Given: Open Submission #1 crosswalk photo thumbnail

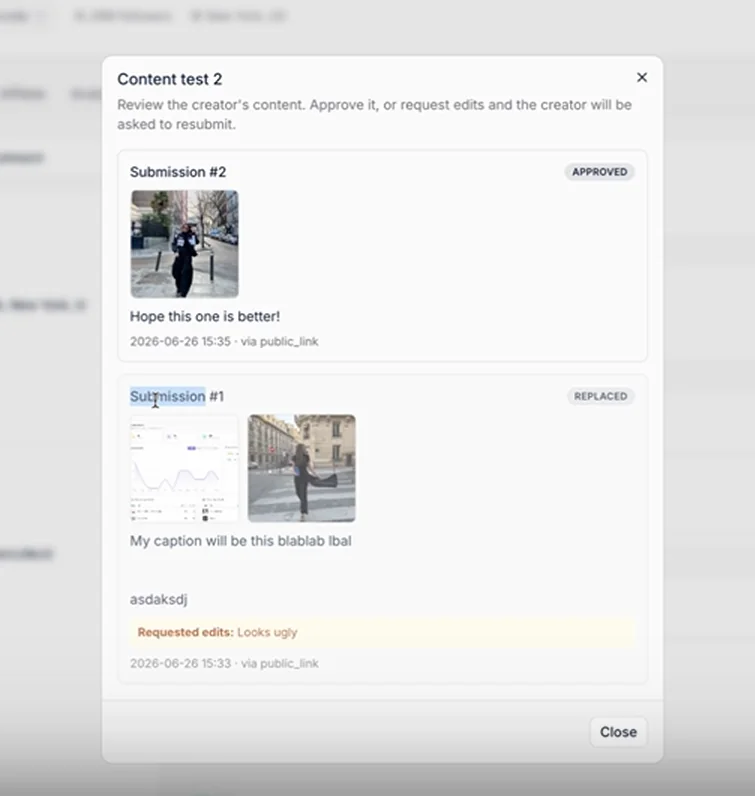Looking at the screenshot, I should [302, 468].
